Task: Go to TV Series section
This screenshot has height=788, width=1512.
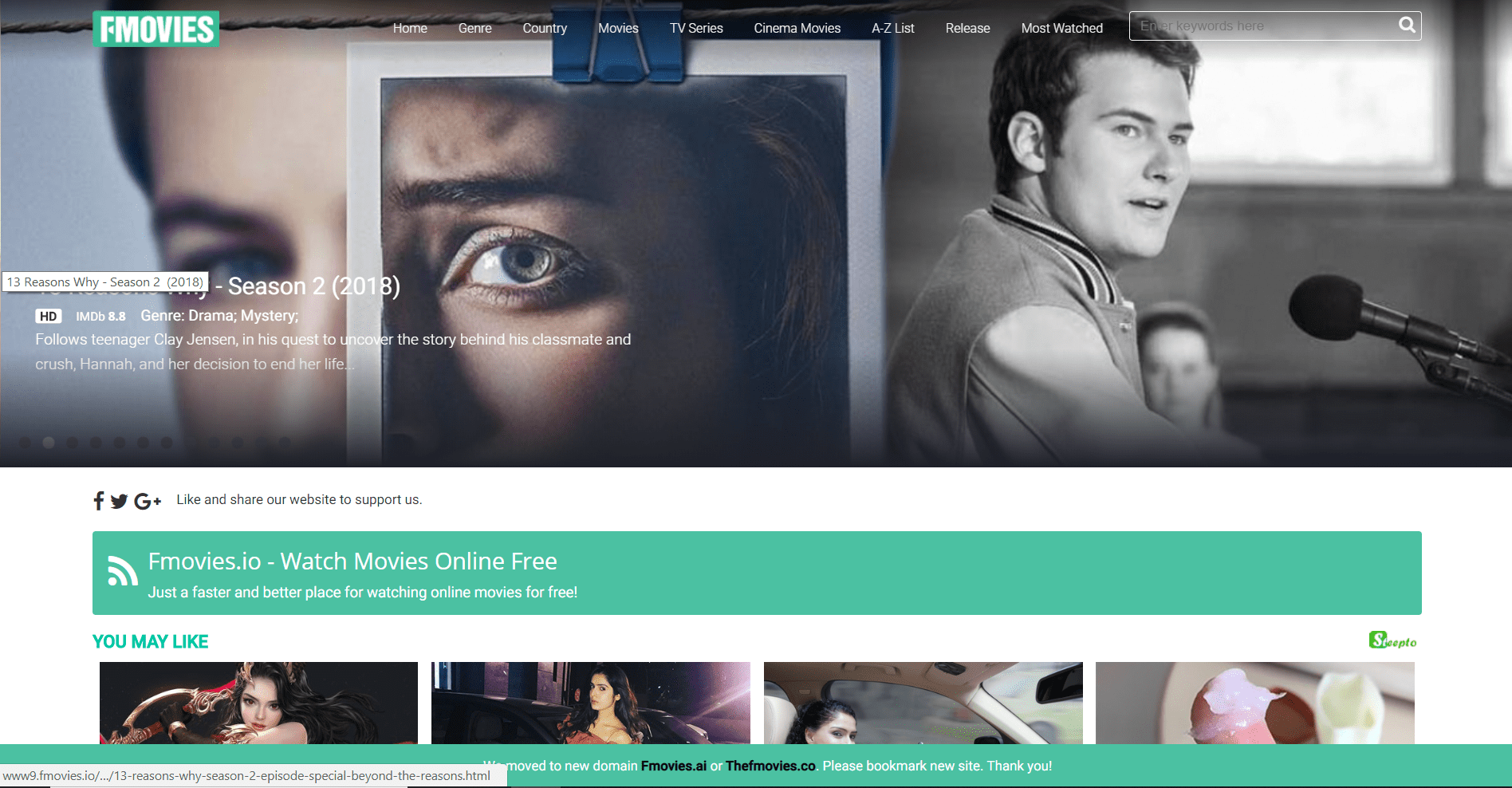Action: coord(696,28)
